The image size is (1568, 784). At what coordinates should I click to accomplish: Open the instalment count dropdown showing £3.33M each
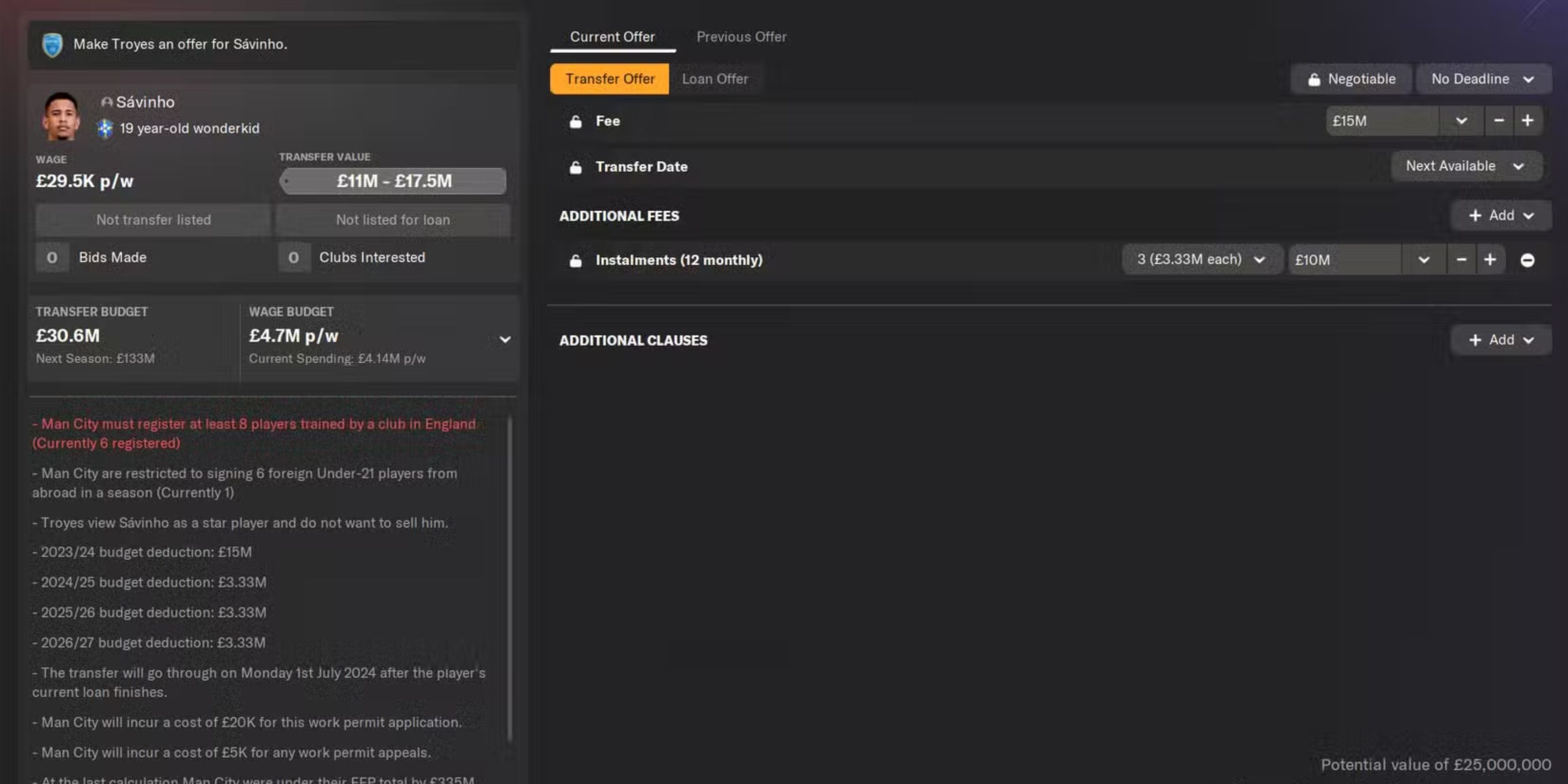pyautogui.click(x=1202, y=259)
